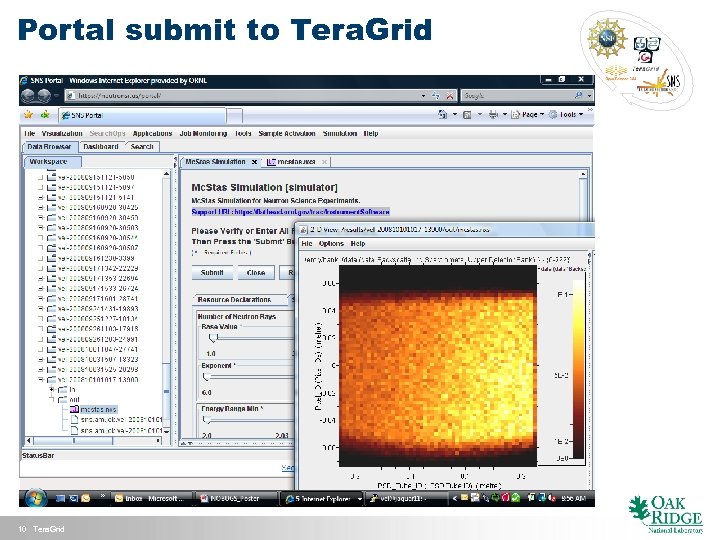The height and width of the screenshot is (540, 720).
Task: Open the portal File menu
Action: pos(29,134)
